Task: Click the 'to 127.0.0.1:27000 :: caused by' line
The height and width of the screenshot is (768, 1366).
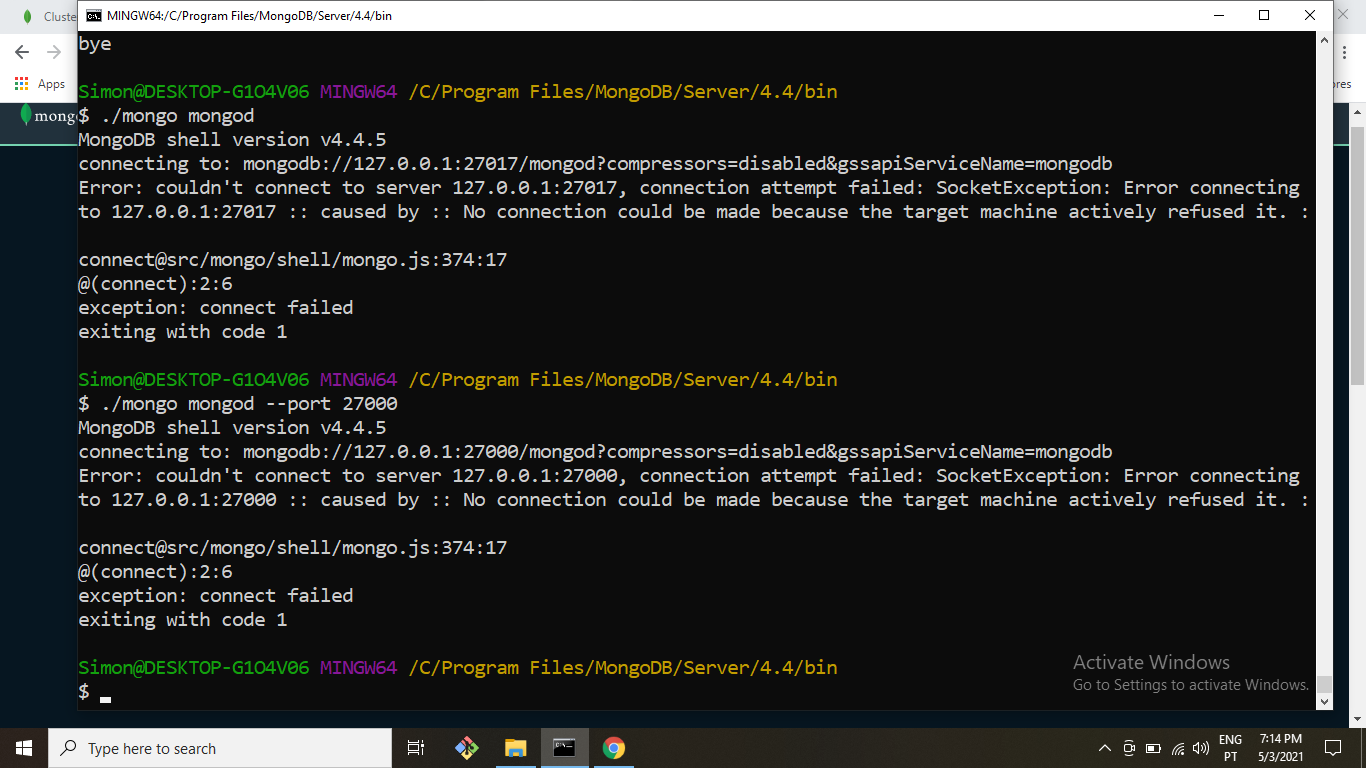Action: (x=694, y=500)
